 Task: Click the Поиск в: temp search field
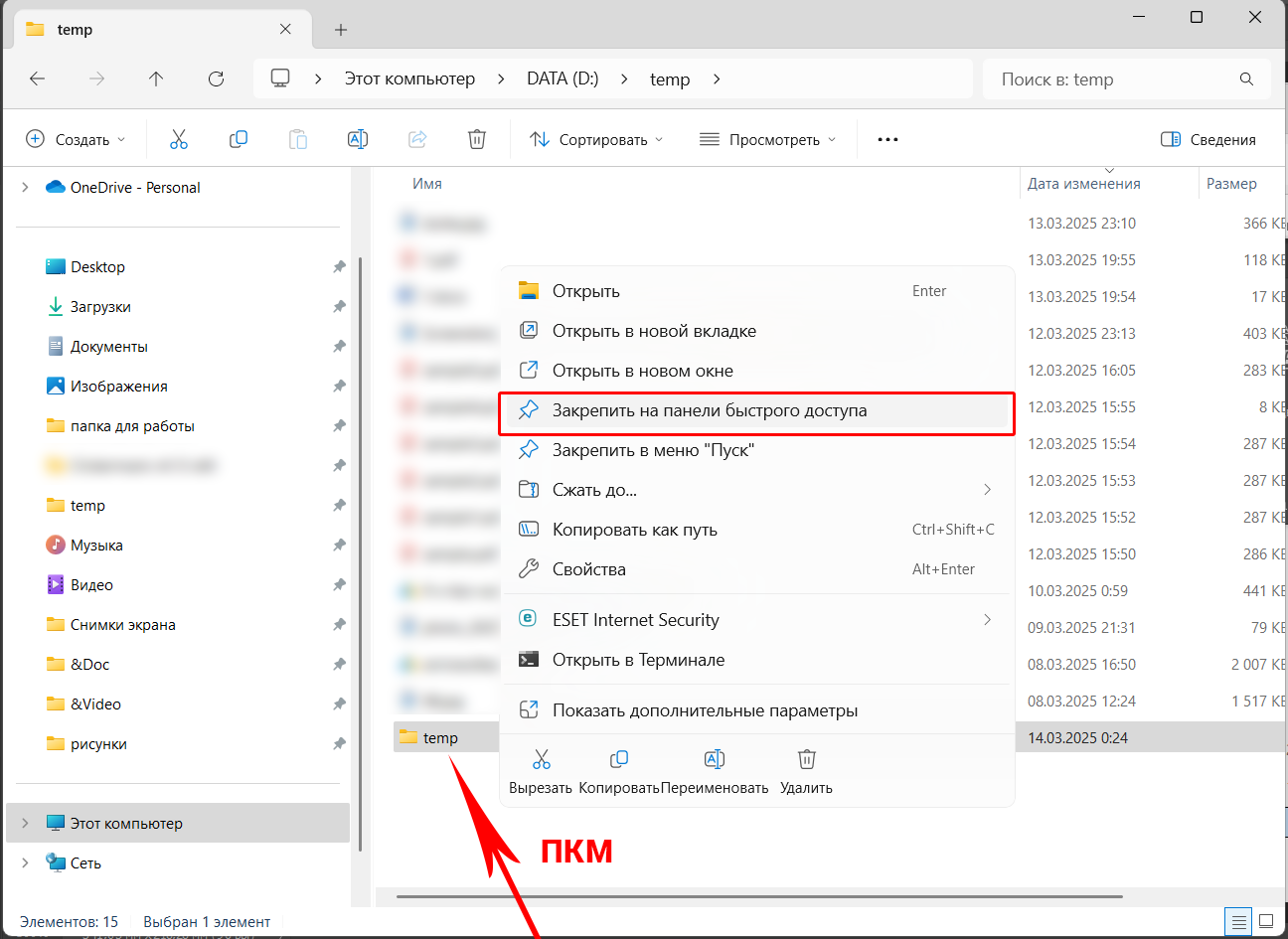(x=1126, y=79)
